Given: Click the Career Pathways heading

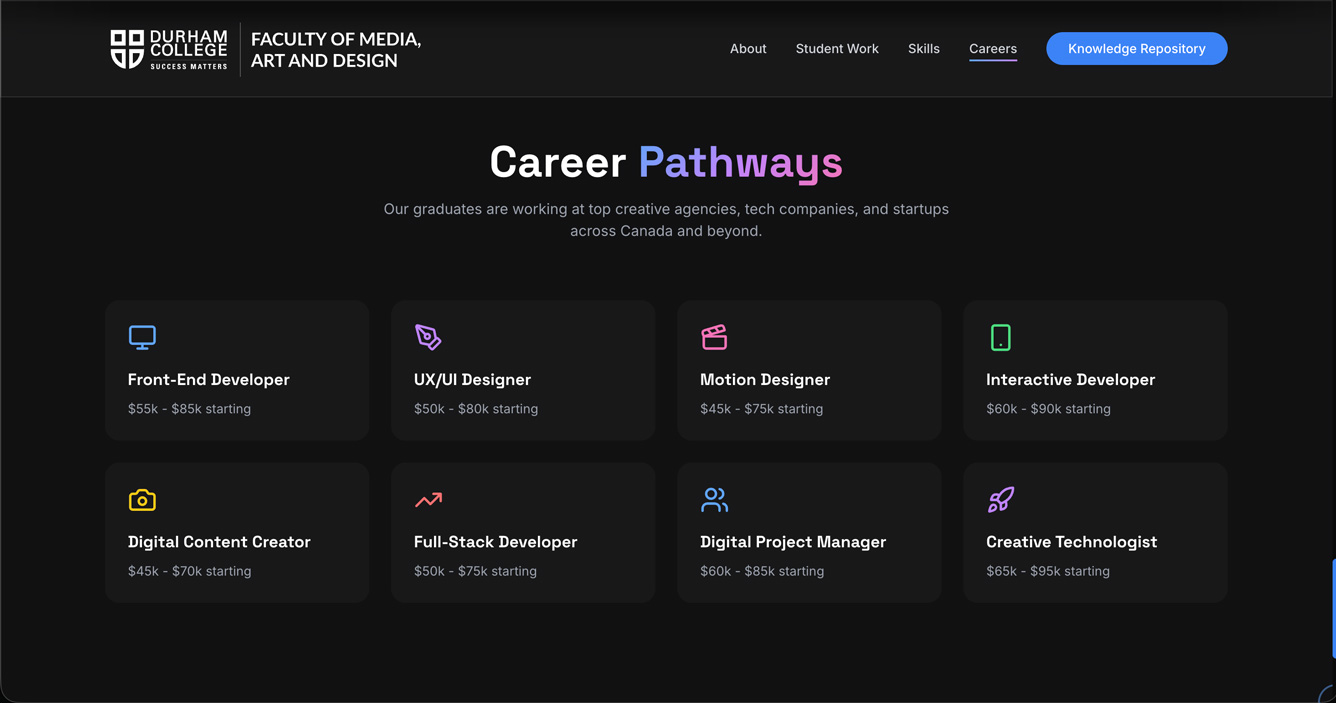Looking at the screenshot, I should (666, 162).
